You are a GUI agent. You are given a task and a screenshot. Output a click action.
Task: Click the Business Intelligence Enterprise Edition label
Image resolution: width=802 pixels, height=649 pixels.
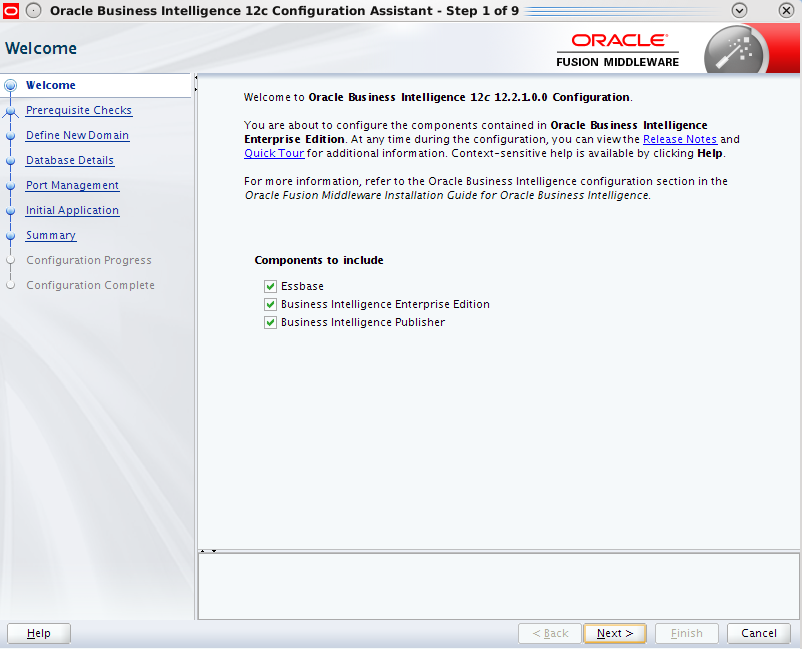[385, 305]
